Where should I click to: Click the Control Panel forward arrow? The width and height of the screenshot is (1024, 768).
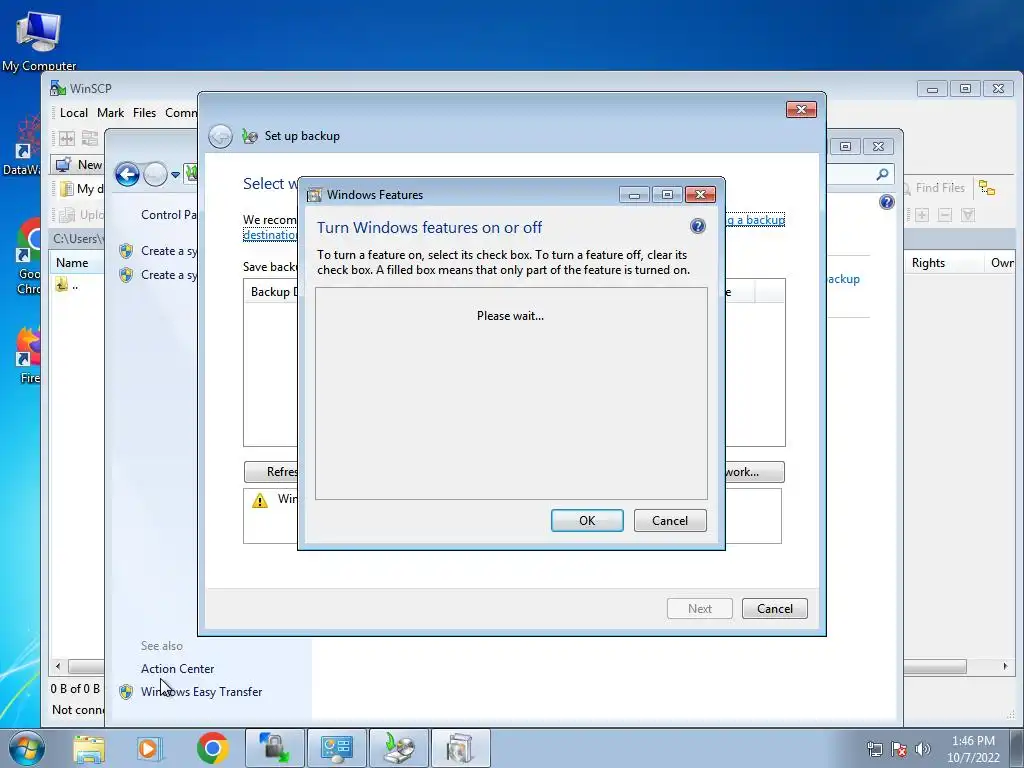point(155,174)
